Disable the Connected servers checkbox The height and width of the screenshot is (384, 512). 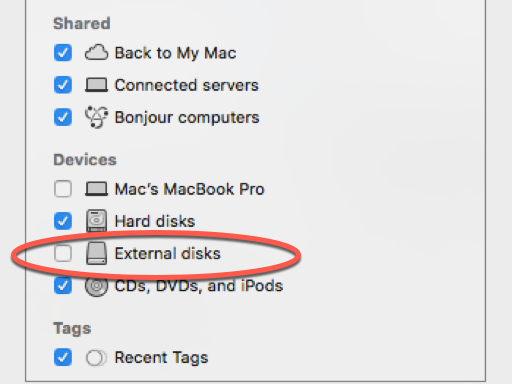click(63, 85)
